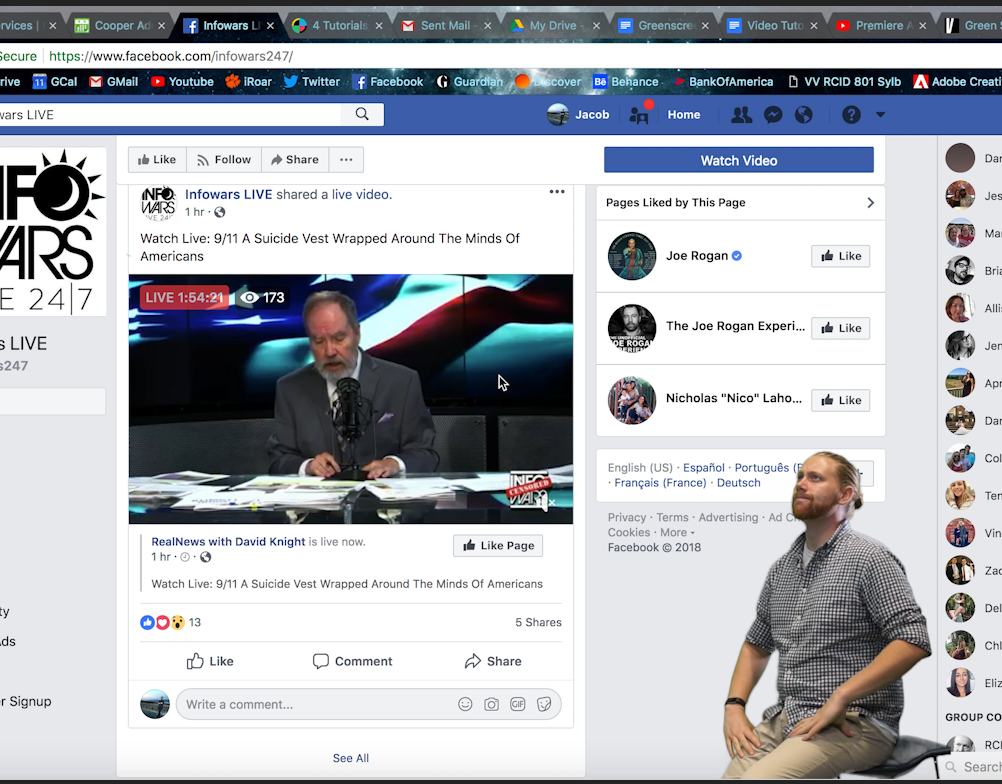Play the live video thumbnail
Screen dimensions: 1002x784
pyautogui.click(x=351, y=399)
